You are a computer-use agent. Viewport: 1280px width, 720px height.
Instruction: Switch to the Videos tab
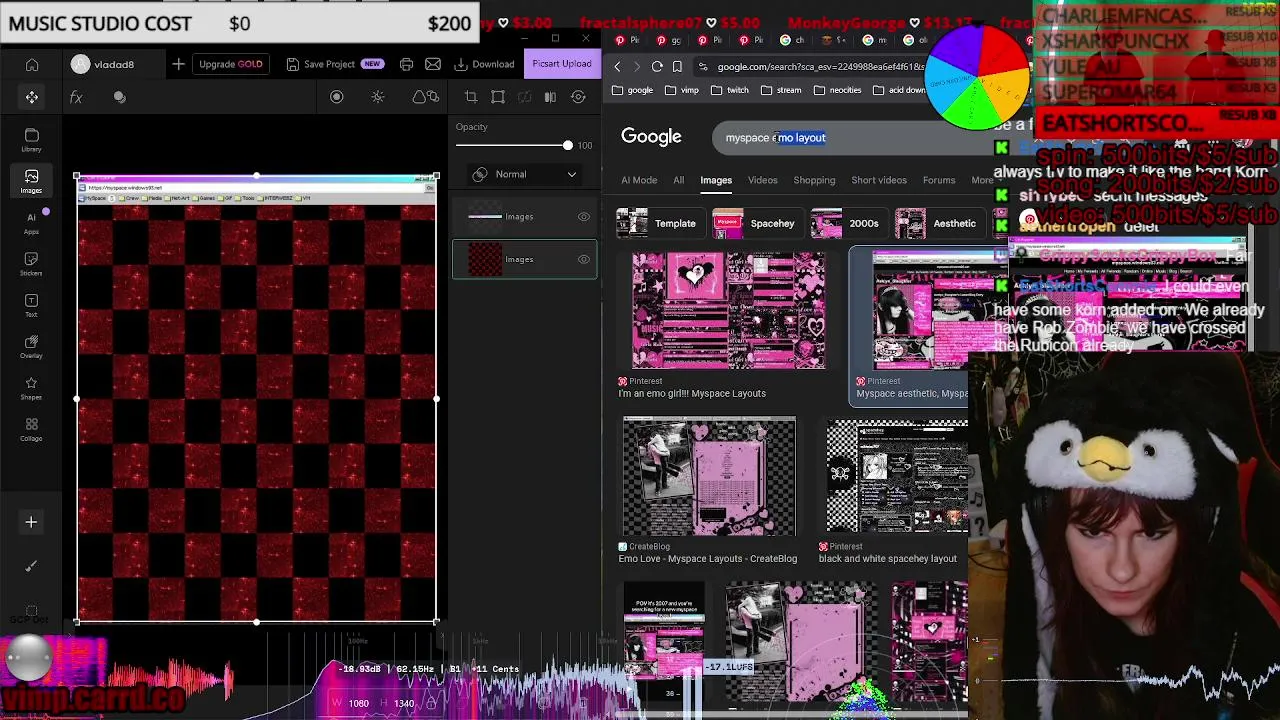pyautogui.click(x=762, y=180)
